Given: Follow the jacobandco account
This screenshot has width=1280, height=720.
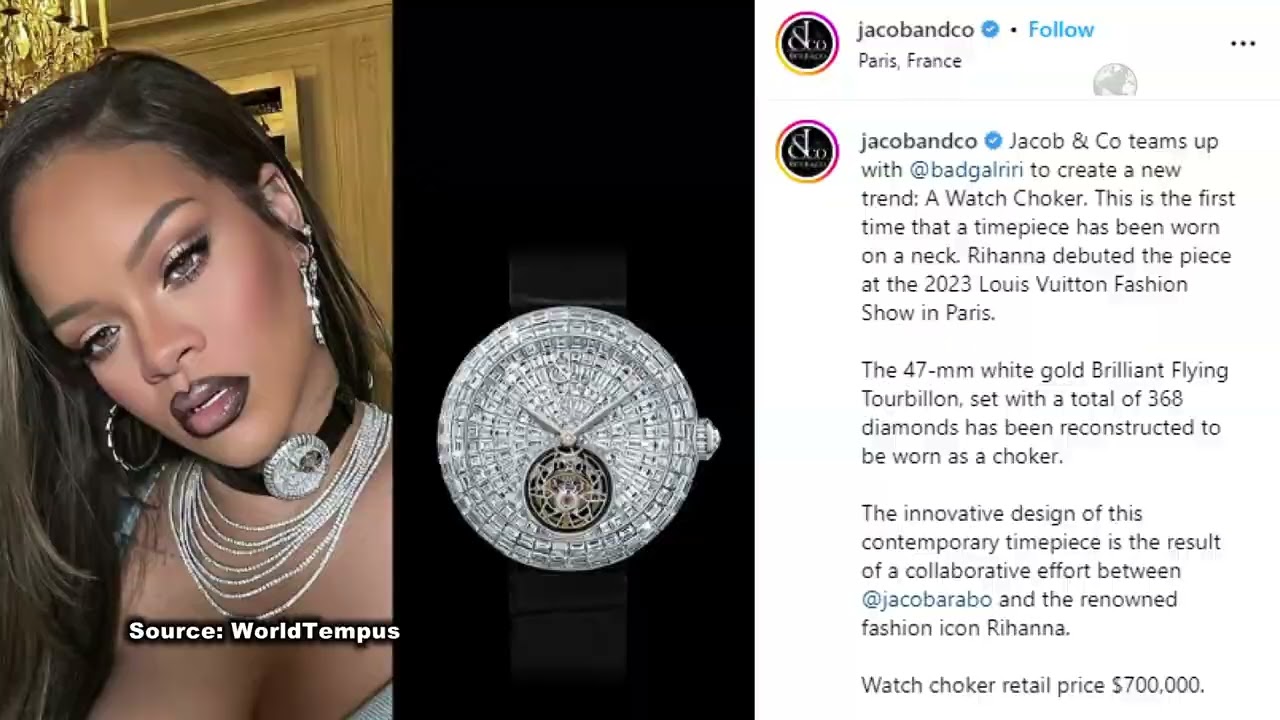Looking at the screenshot, I should (x=1061, y=30).
